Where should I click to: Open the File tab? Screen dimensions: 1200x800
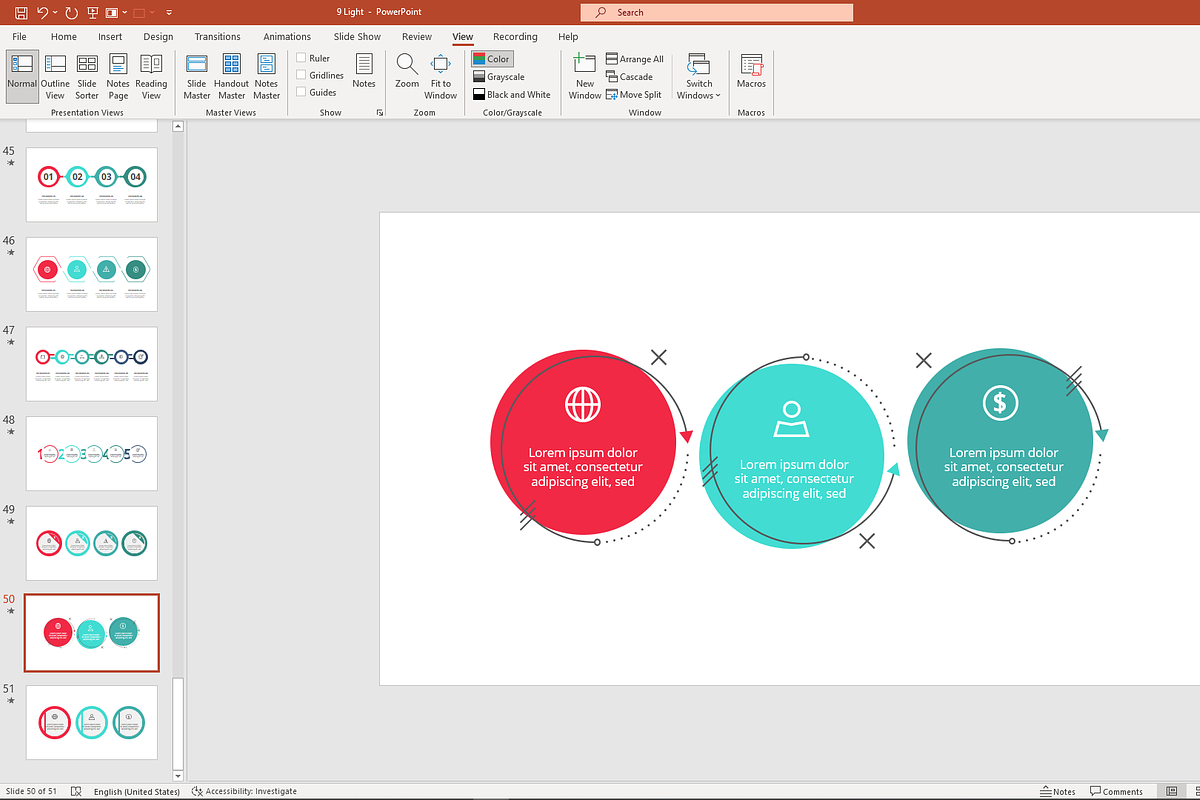tap(20, 37)
